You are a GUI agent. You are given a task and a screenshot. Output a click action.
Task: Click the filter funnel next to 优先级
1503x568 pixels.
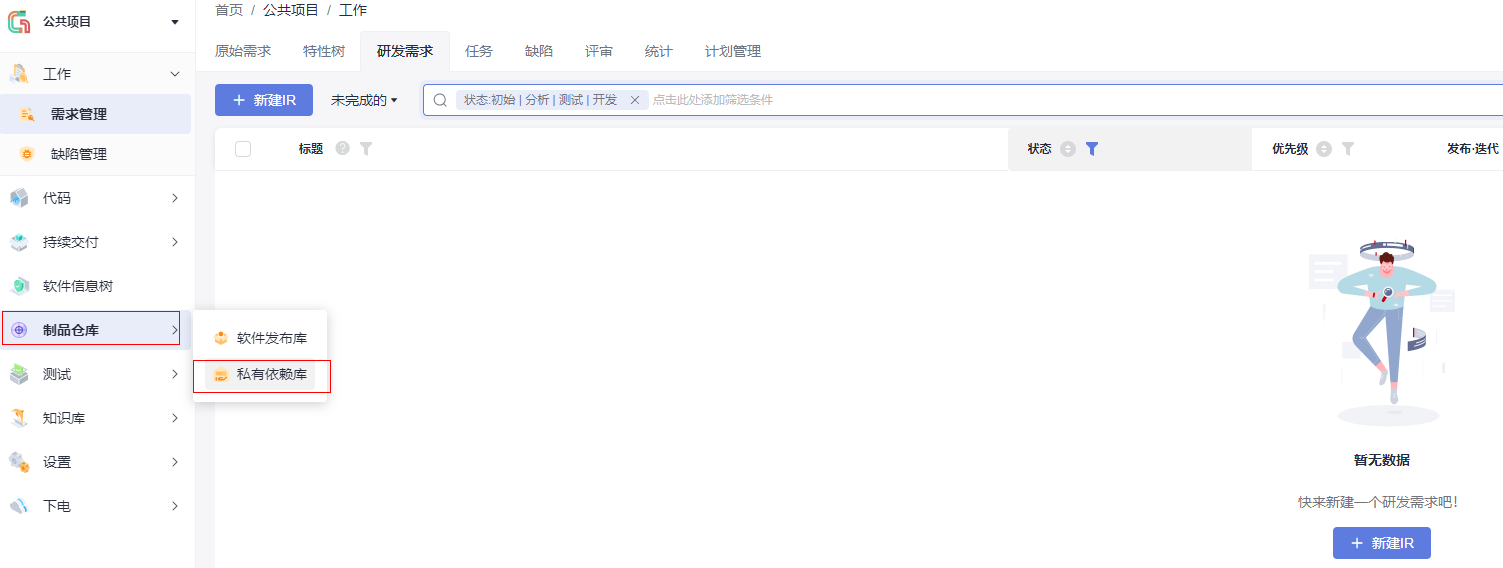(x=1348, y=149)
